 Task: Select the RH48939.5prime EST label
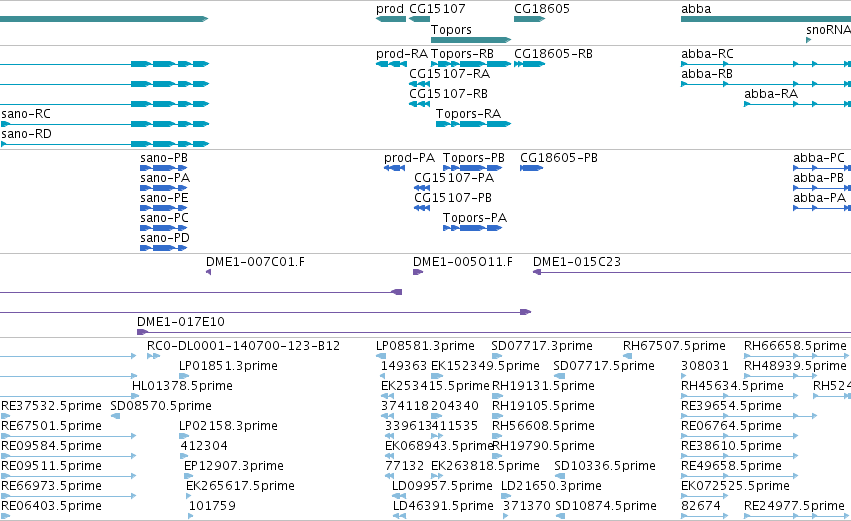(795, 366)
